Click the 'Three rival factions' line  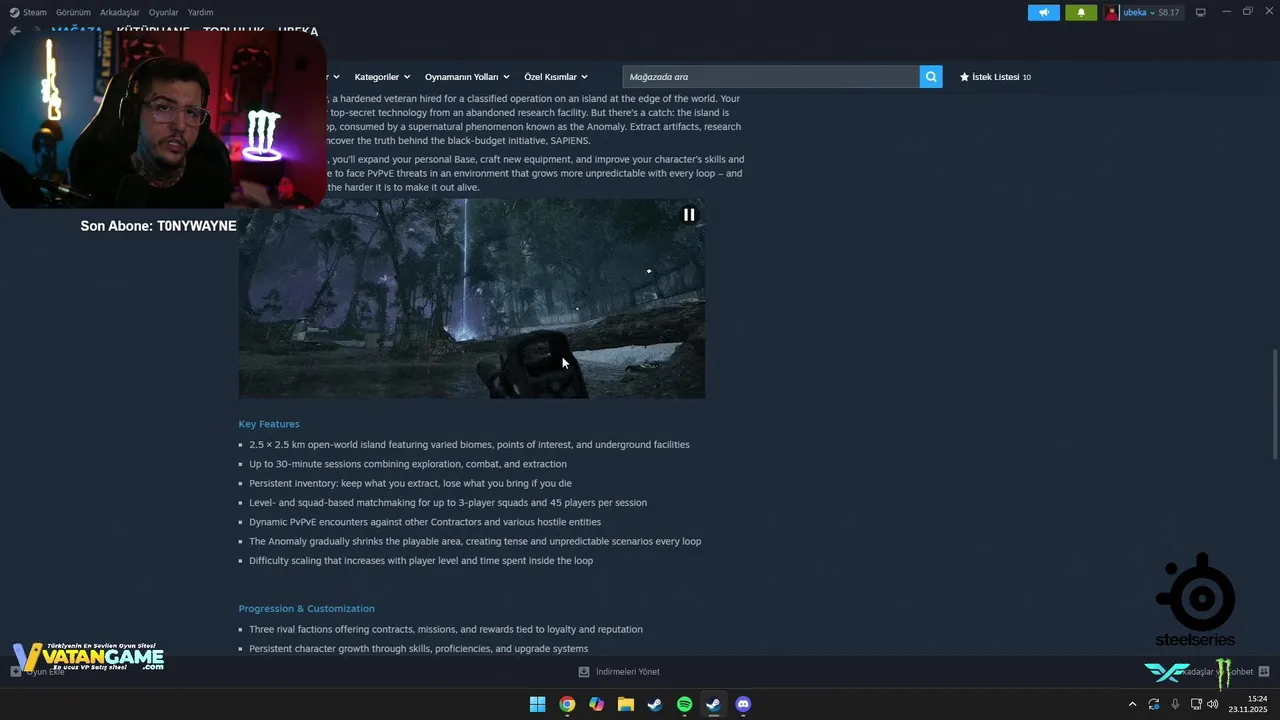446,630
